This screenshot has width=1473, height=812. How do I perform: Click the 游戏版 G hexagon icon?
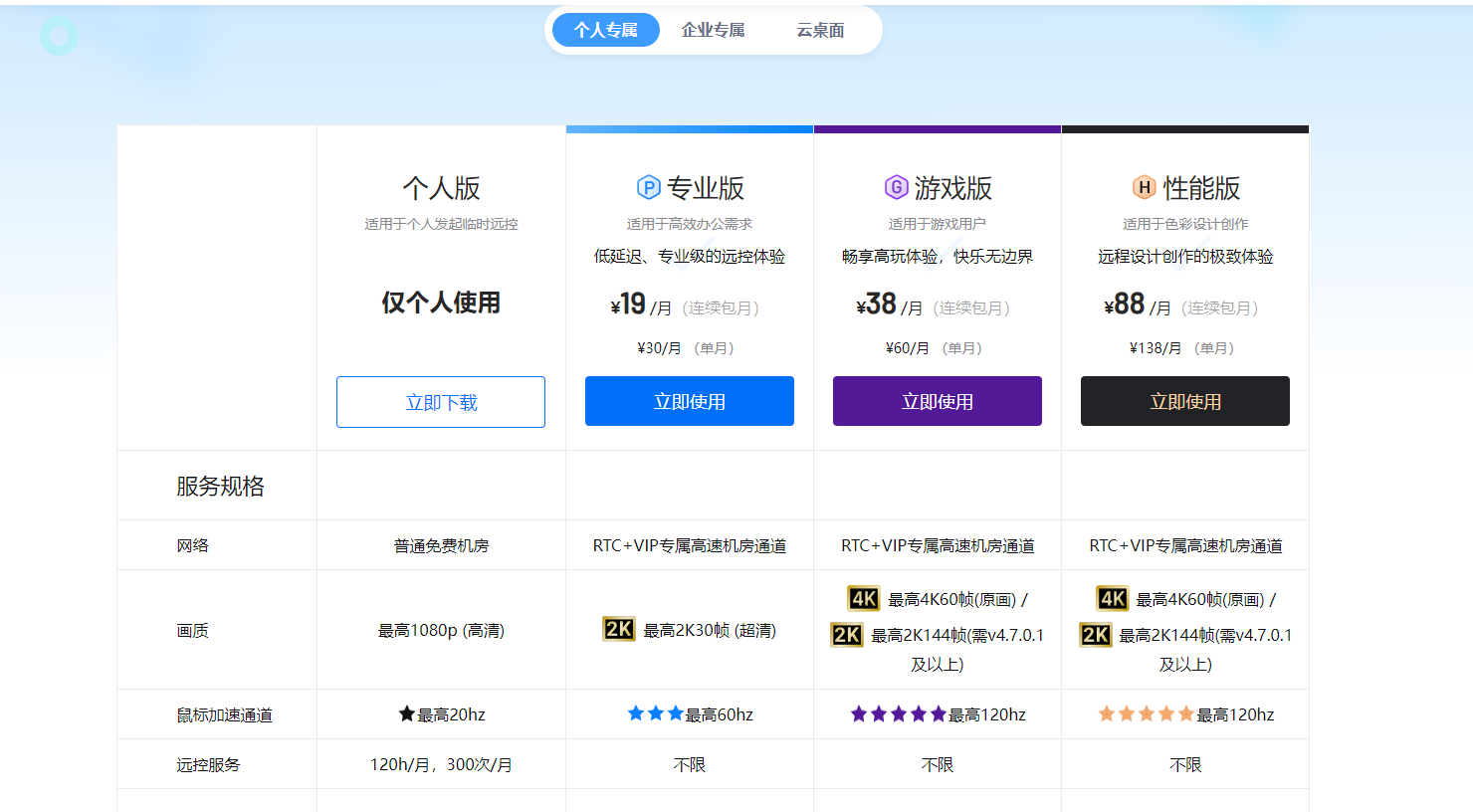897,187
